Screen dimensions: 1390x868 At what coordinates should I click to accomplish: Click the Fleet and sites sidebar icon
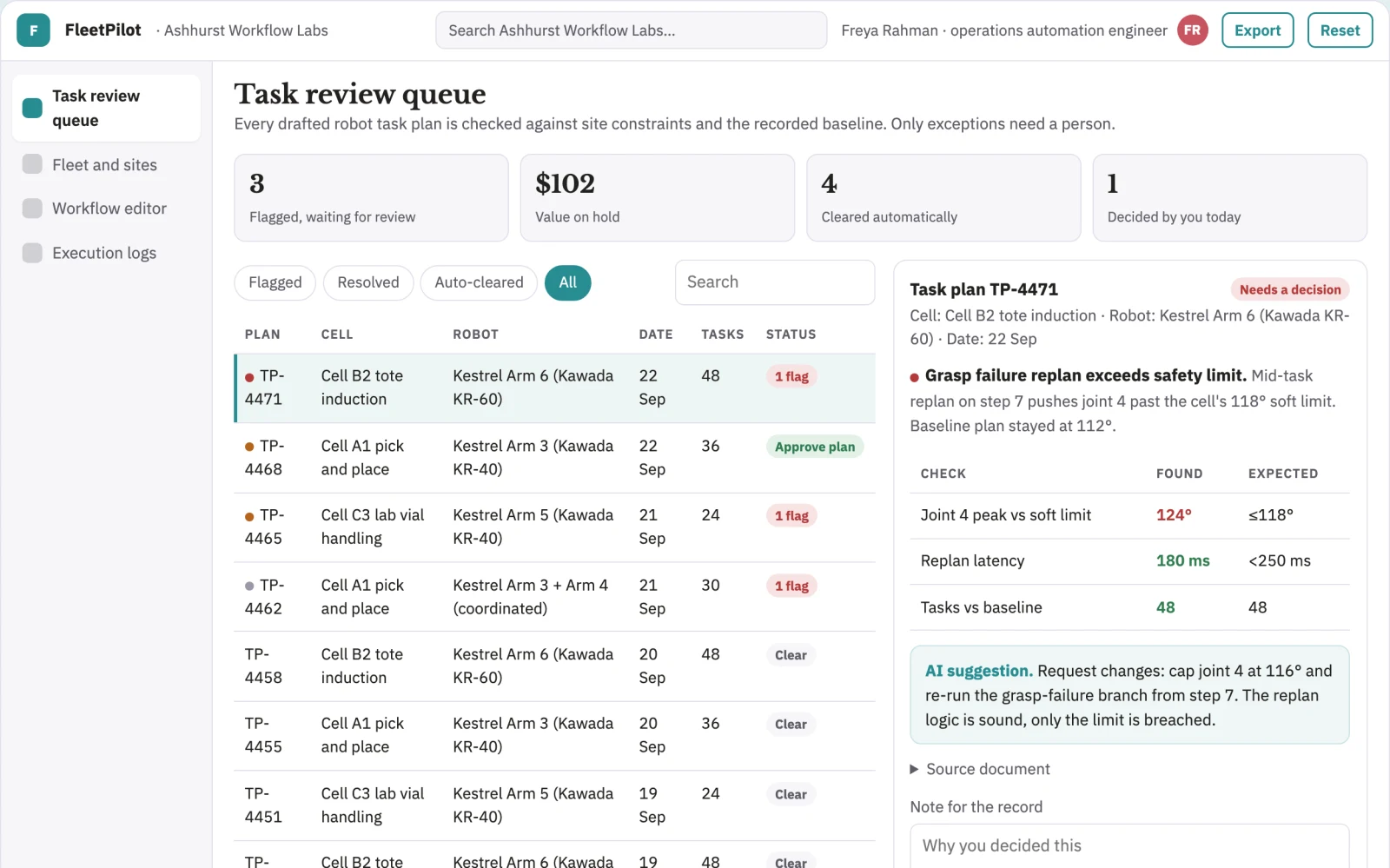tap(32, 164)
